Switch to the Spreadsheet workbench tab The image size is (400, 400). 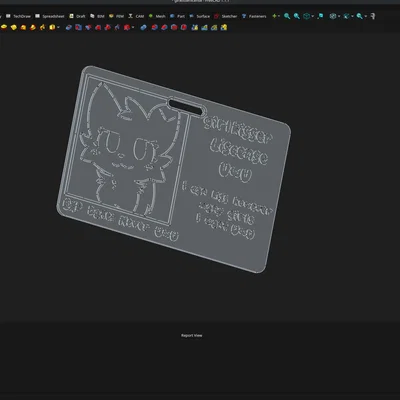(50, 16)
